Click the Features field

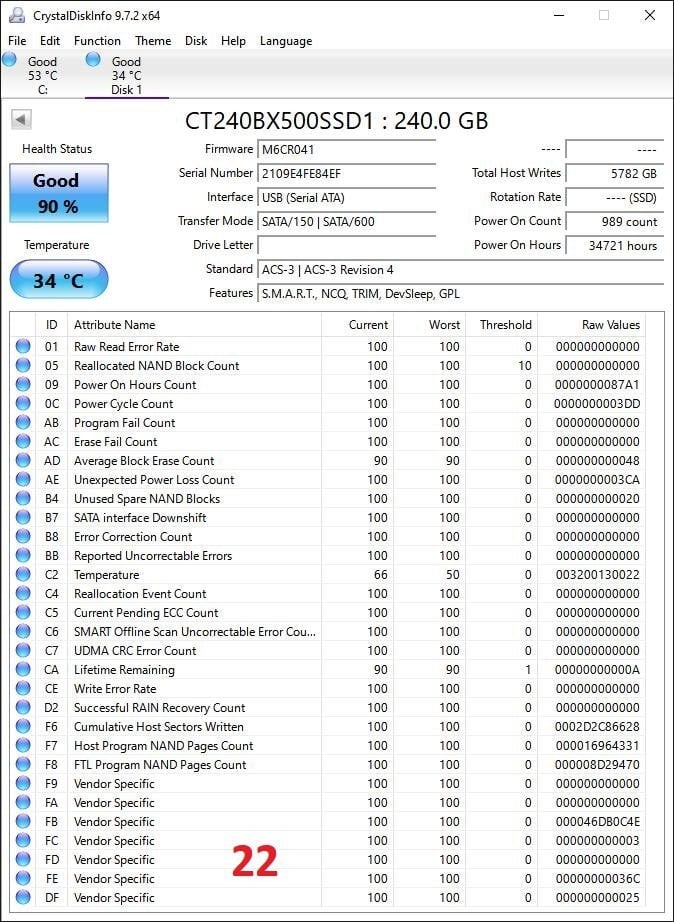click(x=461, y=293)
